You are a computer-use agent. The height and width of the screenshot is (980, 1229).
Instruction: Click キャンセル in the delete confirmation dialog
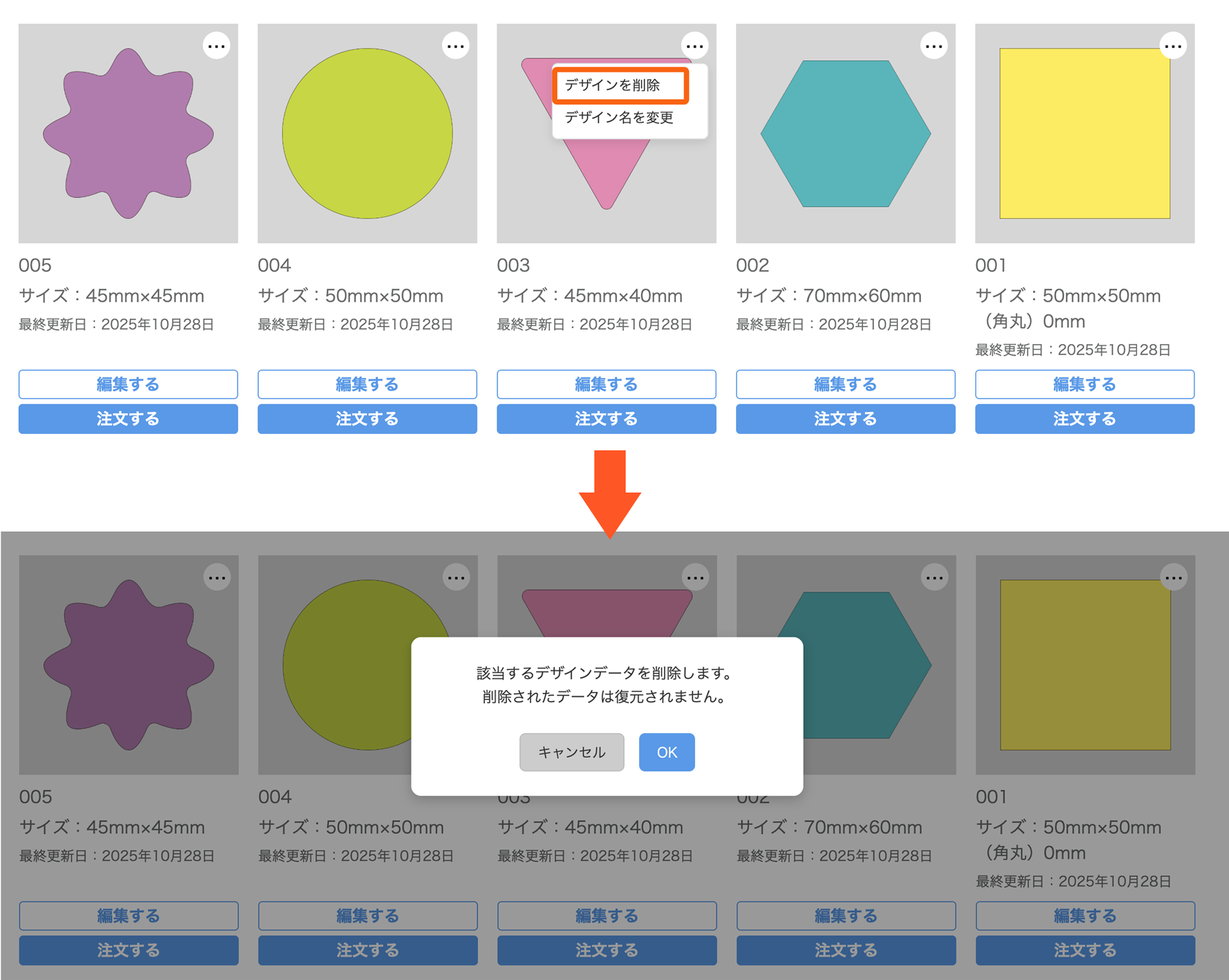[571, 752]
